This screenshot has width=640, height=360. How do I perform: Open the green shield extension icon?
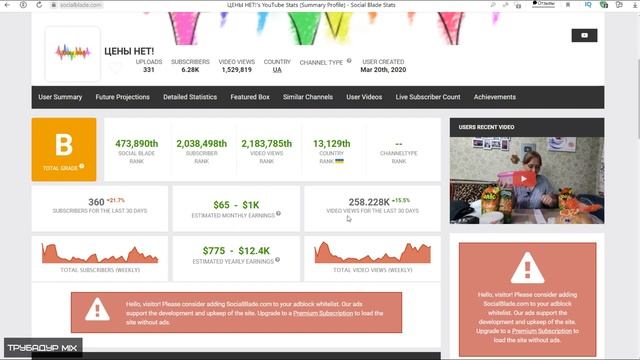pos(604,5)
